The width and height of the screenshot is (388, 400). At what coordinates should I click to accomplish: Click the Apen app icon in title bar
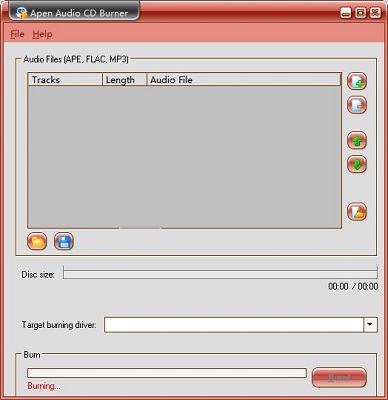click(22, 13)
